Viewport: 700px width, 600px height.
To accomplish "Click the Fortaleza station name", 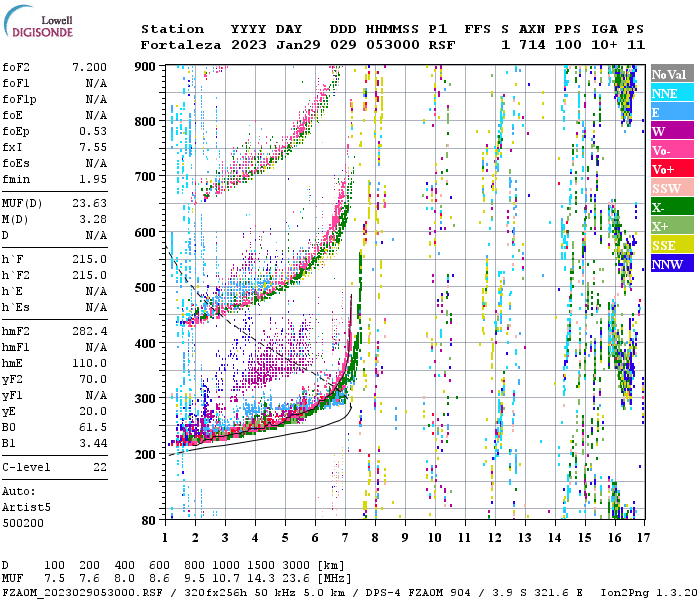I will [181, 45].
